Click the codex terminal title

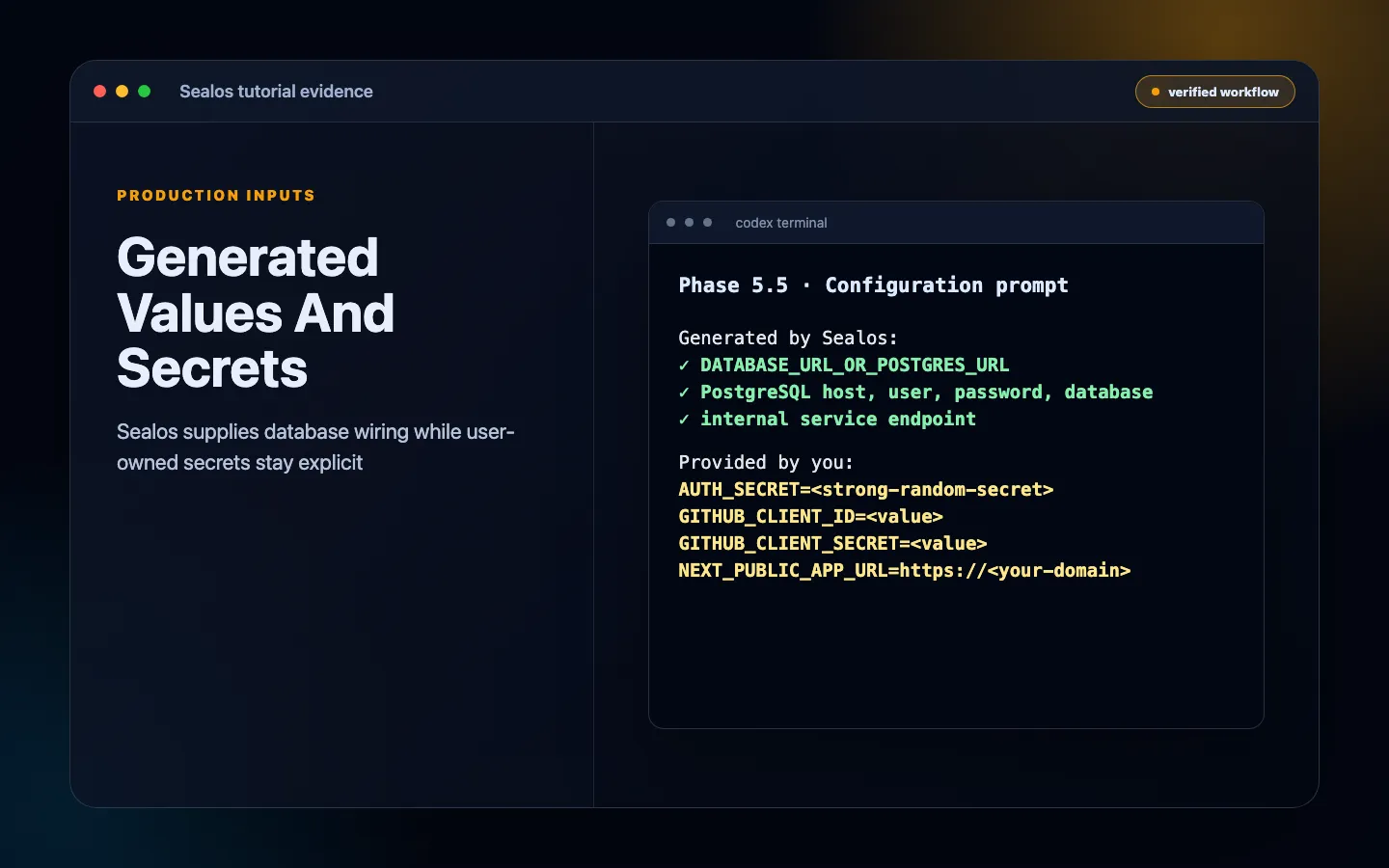point(781,223)
